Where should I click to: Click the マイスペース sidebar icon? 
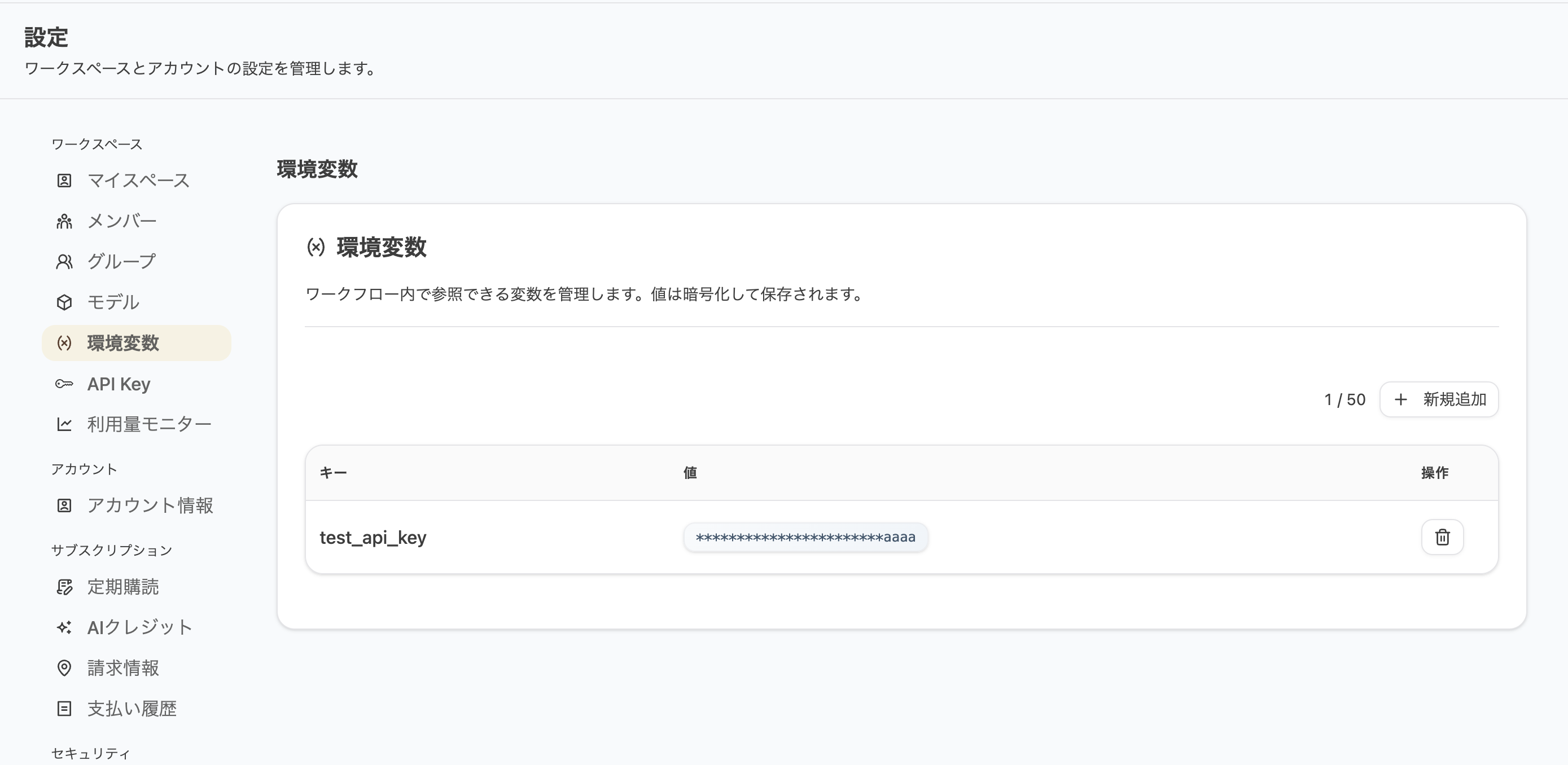point(64,181)
